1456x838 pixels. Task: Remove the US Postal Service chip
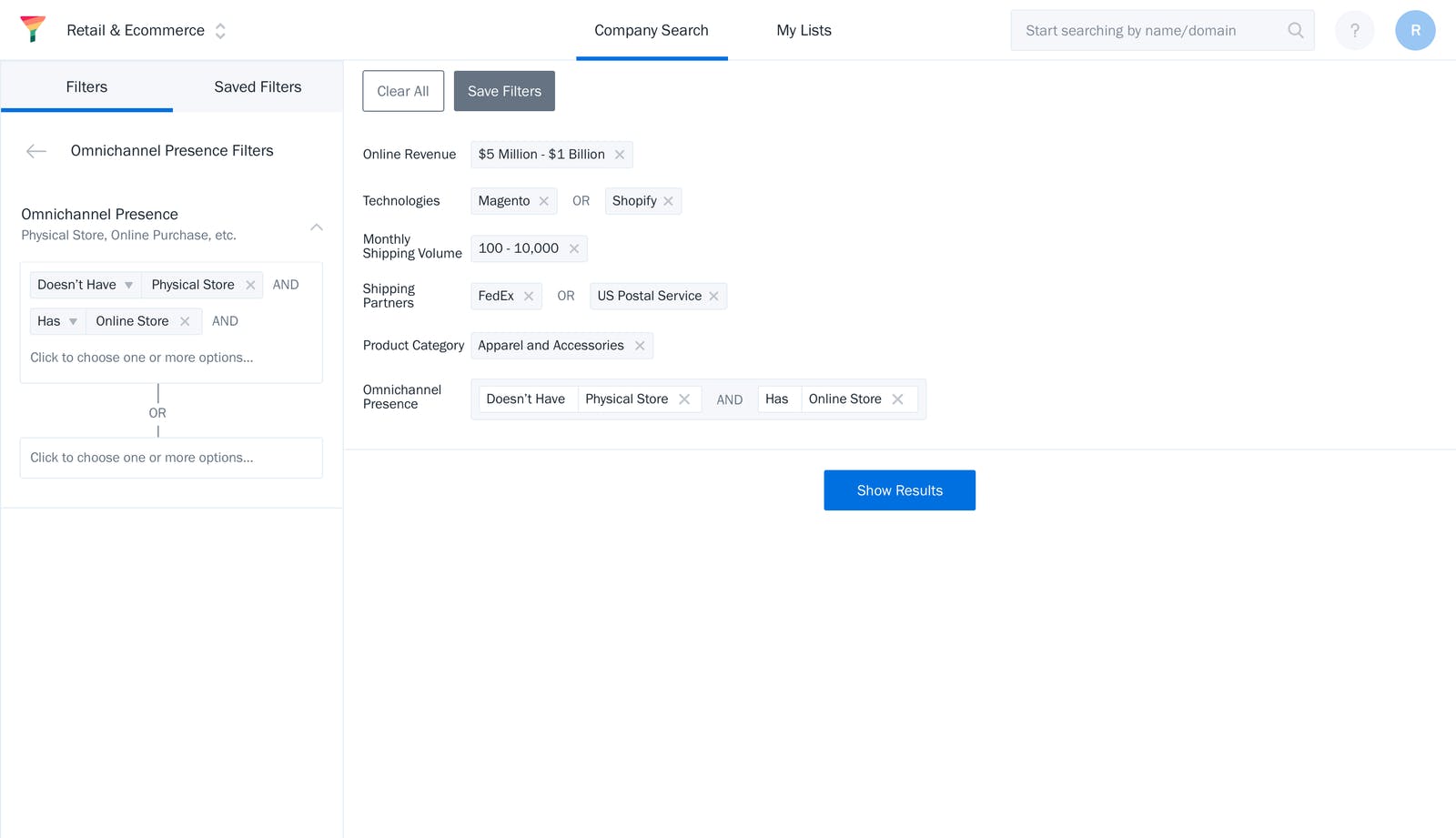714,296
